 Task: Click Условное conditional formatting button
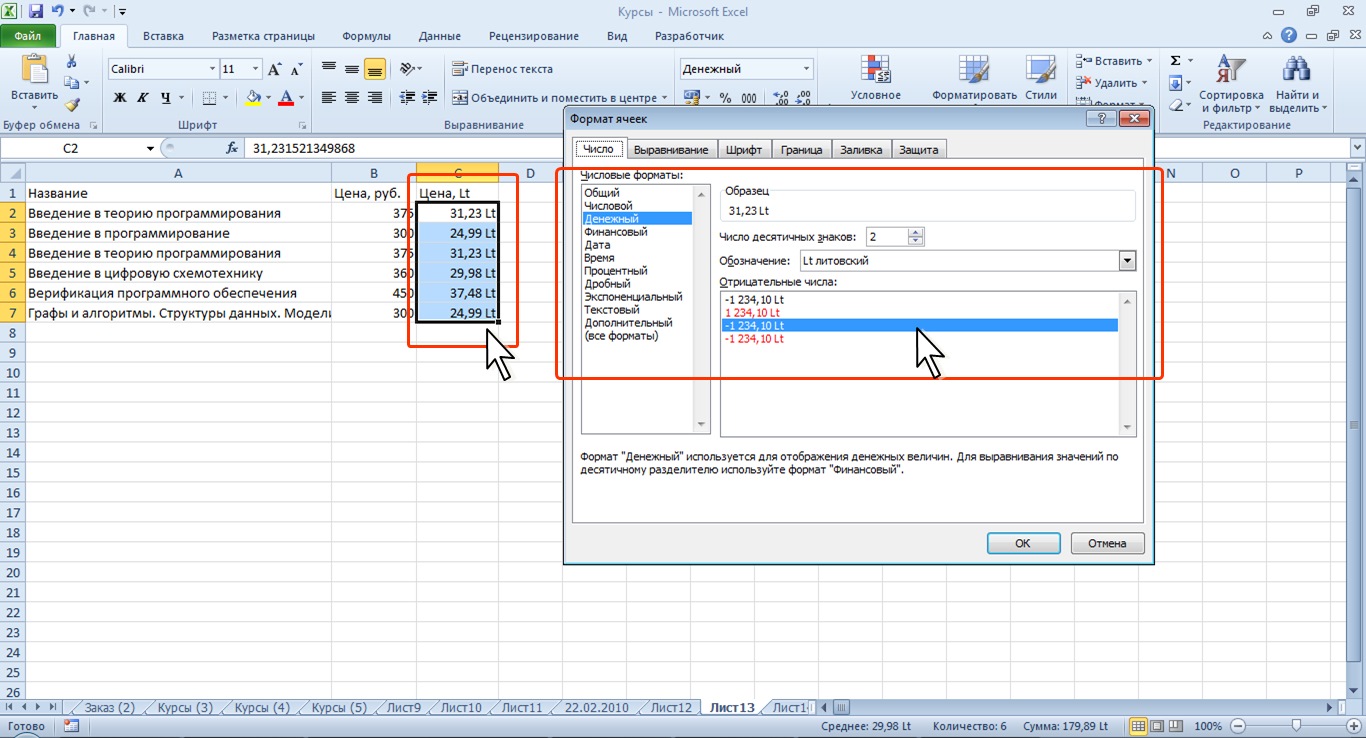tap(876, 78)
